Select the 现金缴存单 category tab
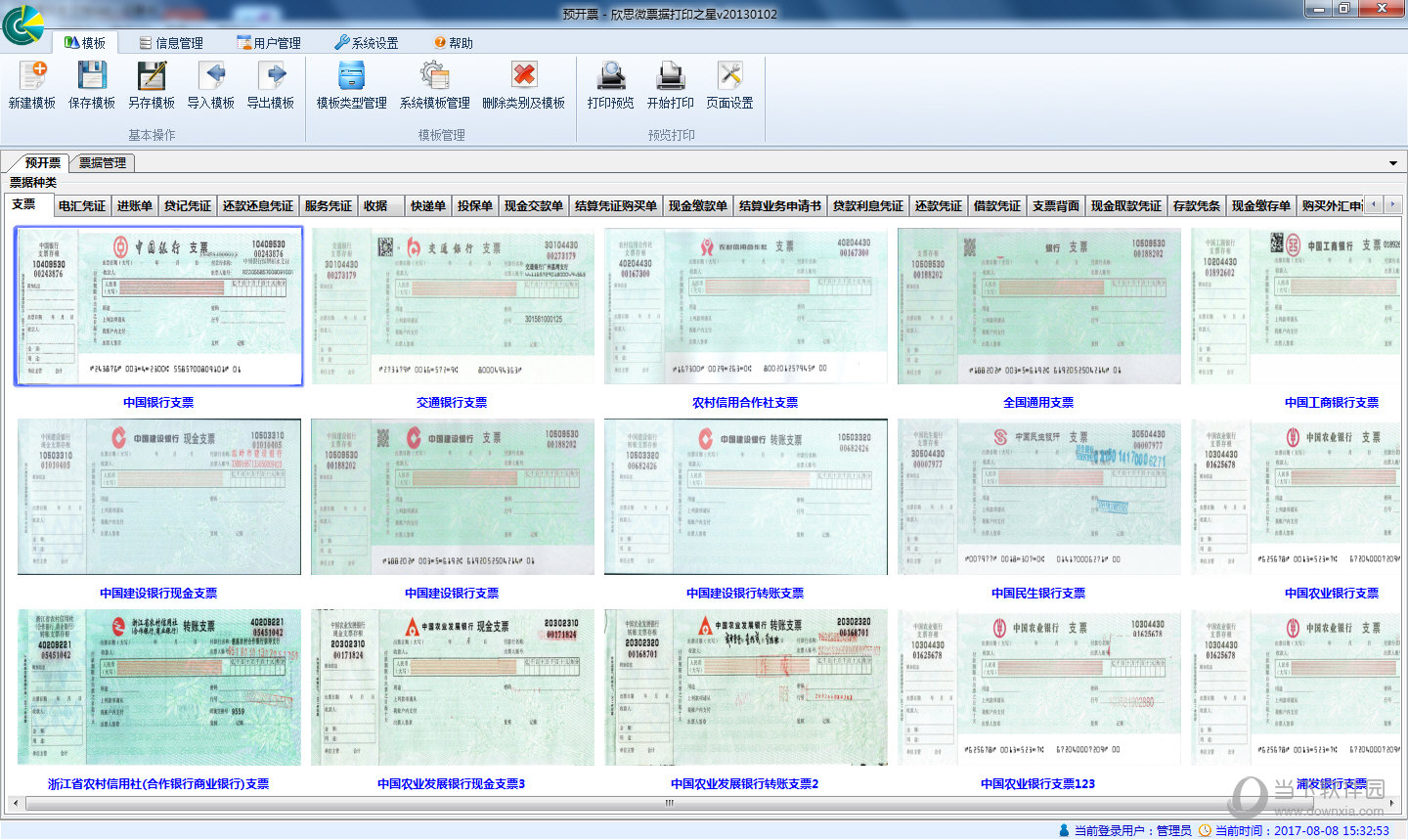This screenshot has width=1408, height=840. (1261, 205)
